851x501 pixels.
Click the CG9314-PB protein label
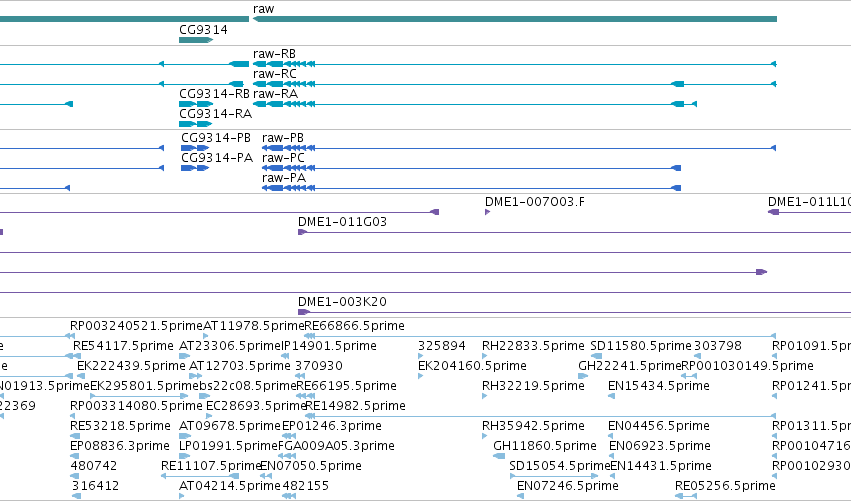(216, 138)
